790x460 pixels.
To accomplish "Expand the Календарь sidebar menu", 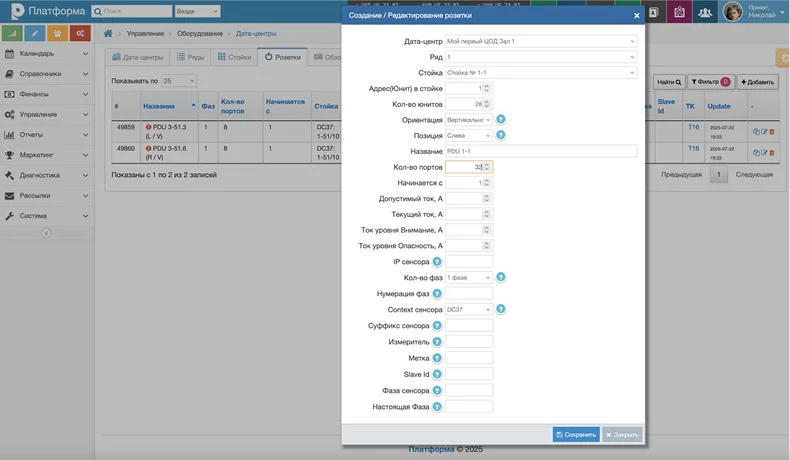I will coord(47,53).
